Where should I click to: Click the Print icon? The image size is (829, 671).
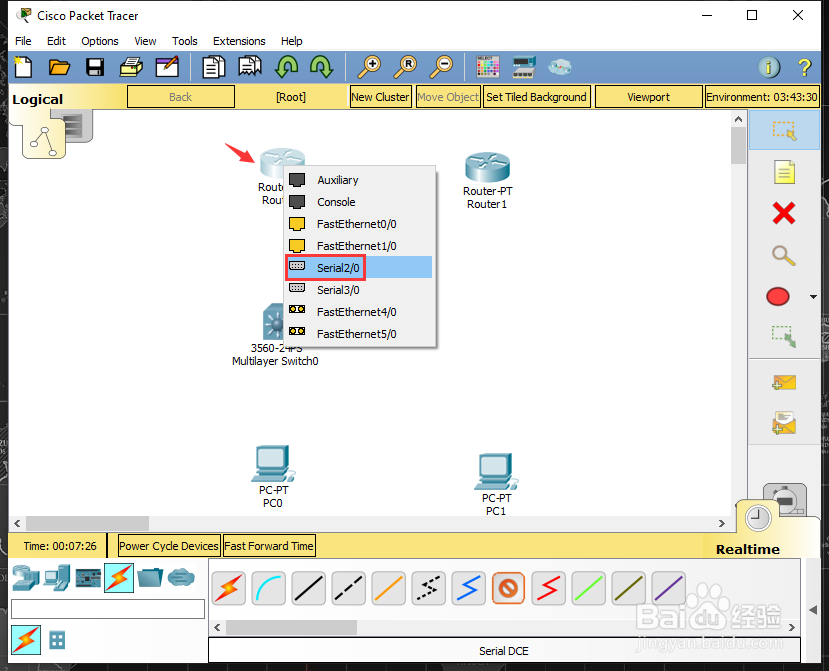point(131,67)
